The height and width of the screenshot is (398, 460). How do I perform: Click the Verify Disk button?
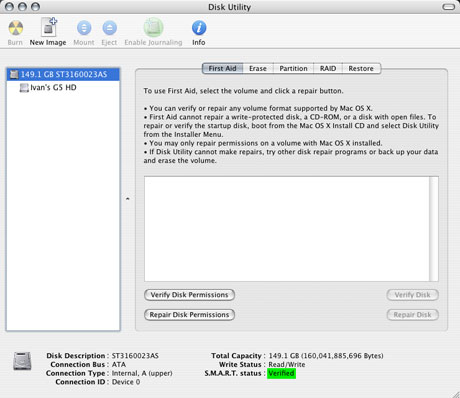coord(412,295)
